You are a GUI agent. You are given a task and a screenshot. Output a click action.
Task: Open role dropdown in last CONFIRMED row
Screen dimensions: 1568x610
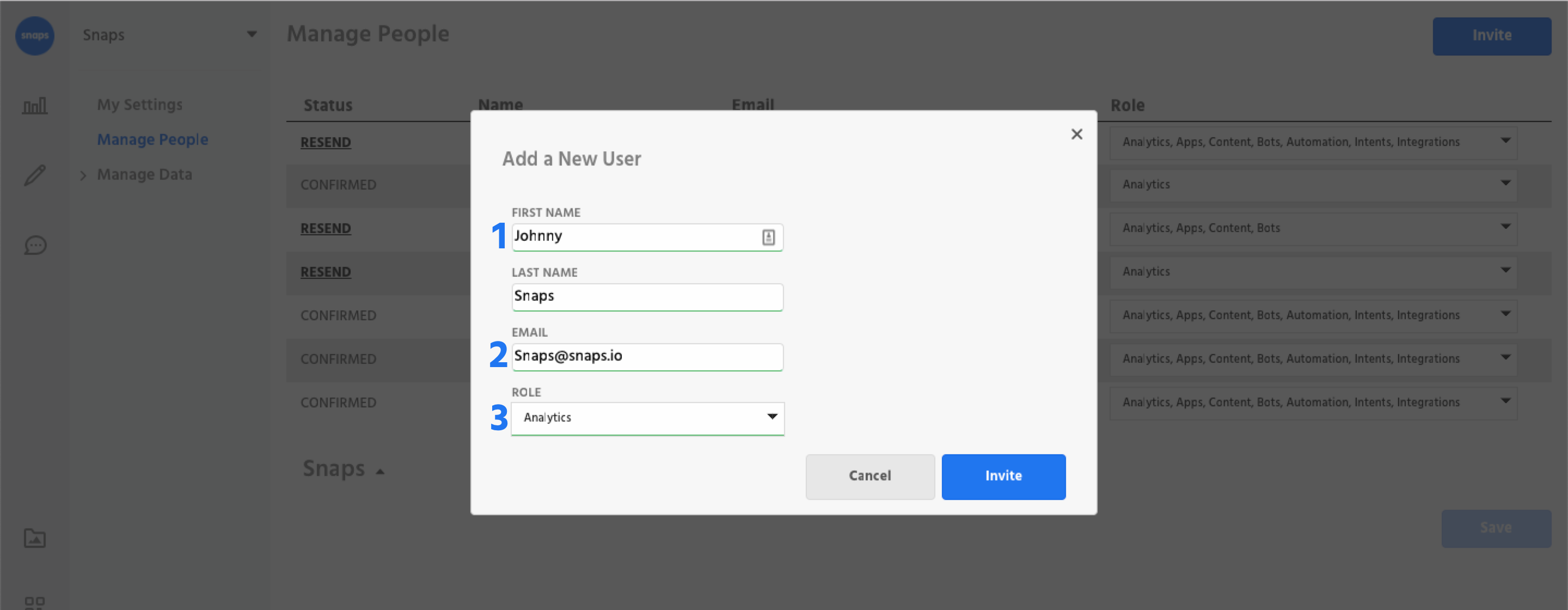1313,402
